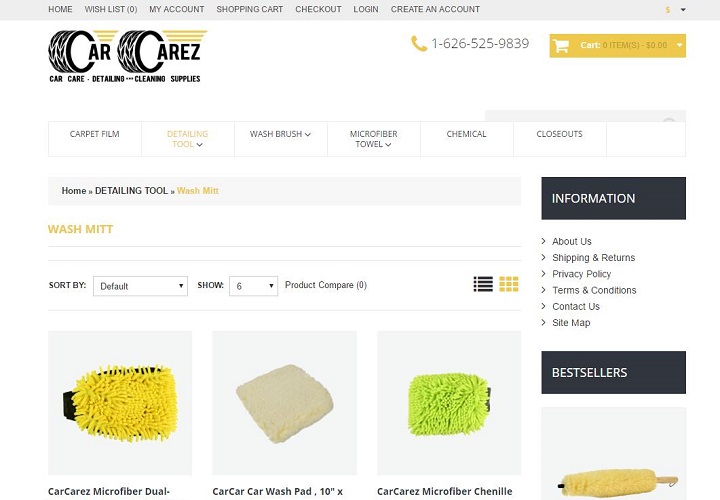This screenshot has height=500, width=720.
Task: Open the Shipping & Returns page
Action: [x=593, y=258]
